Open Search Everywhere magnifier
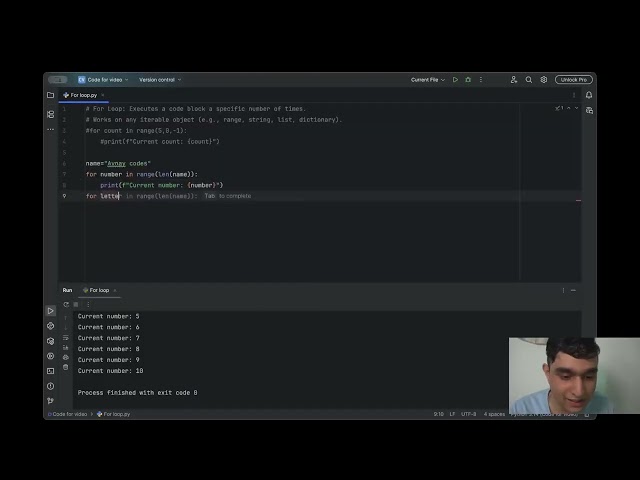Image resolution: width=640 pixels, height=480 pixels. (529, 80)
